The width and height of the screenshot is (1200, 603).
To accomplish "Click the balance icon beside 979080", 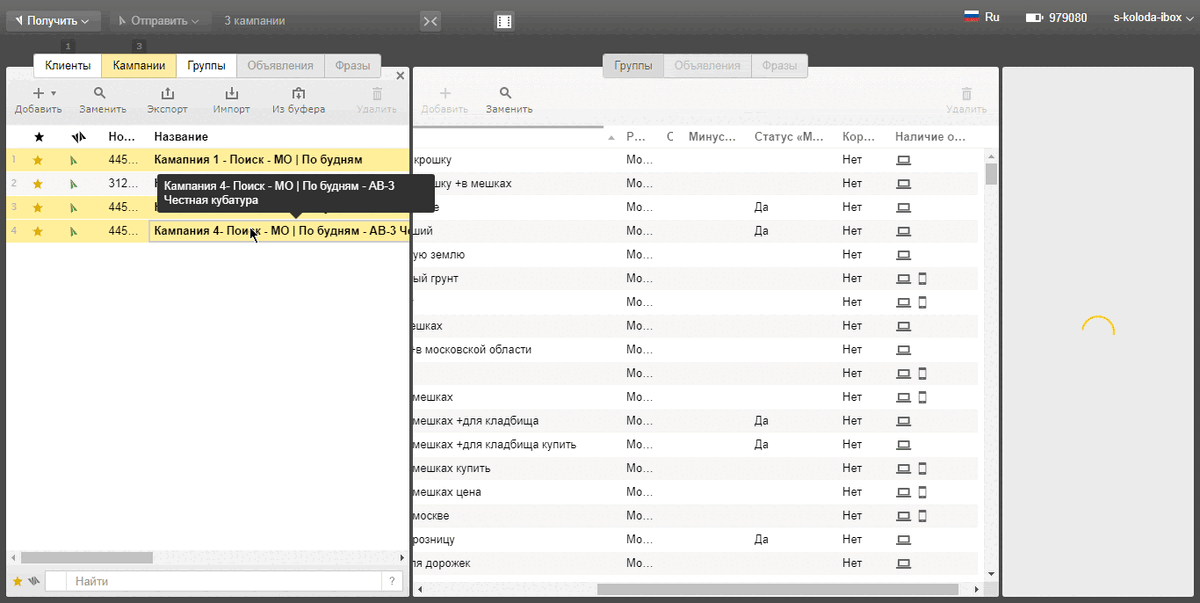I will 1034,18.
